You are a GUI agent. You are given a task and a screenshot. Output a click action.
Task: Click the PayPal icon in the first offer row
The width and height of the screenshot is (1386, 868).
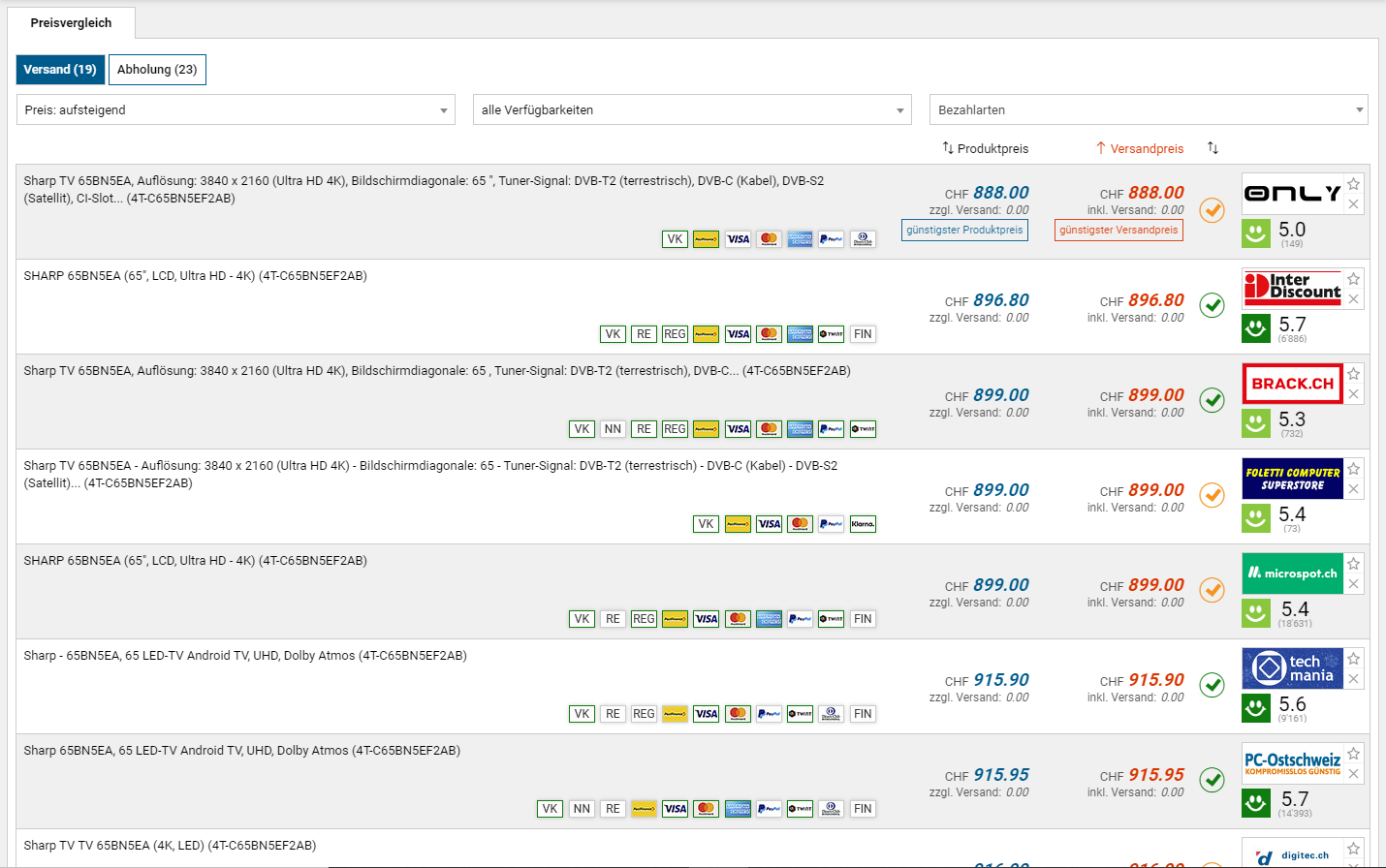(831, 239)
